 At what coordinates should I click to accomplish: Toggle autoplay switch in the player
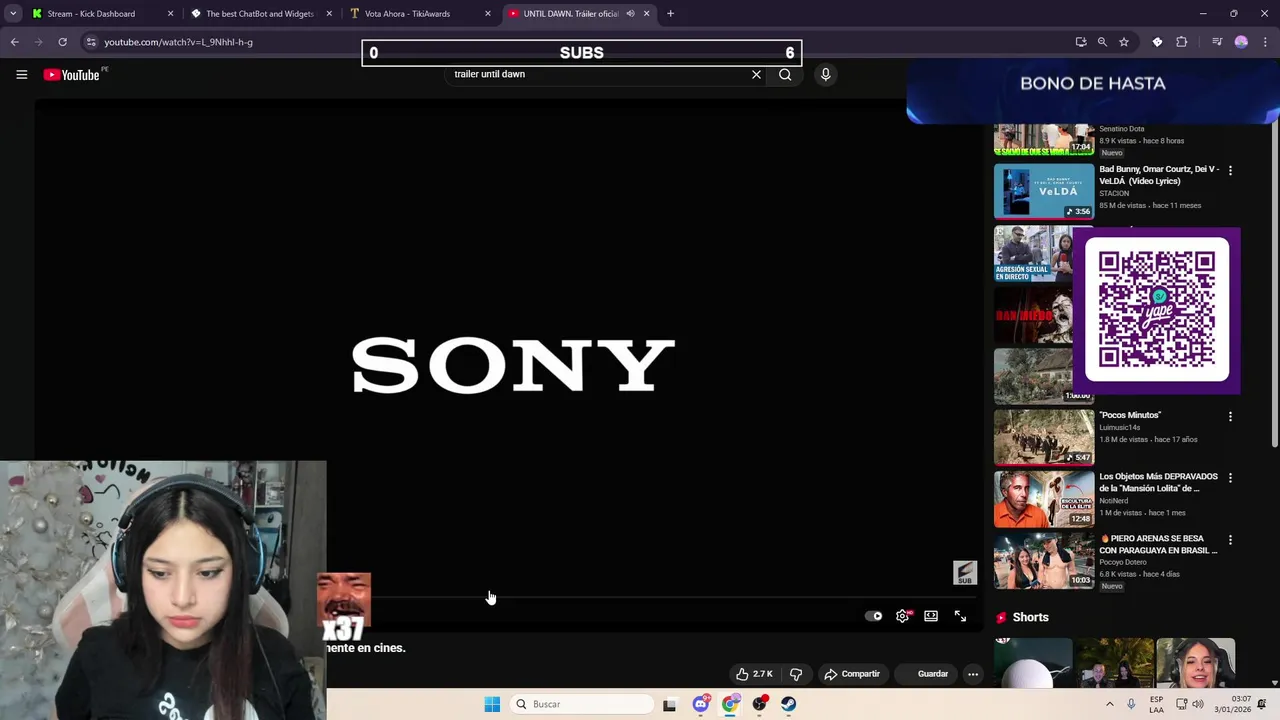[873, 616]
